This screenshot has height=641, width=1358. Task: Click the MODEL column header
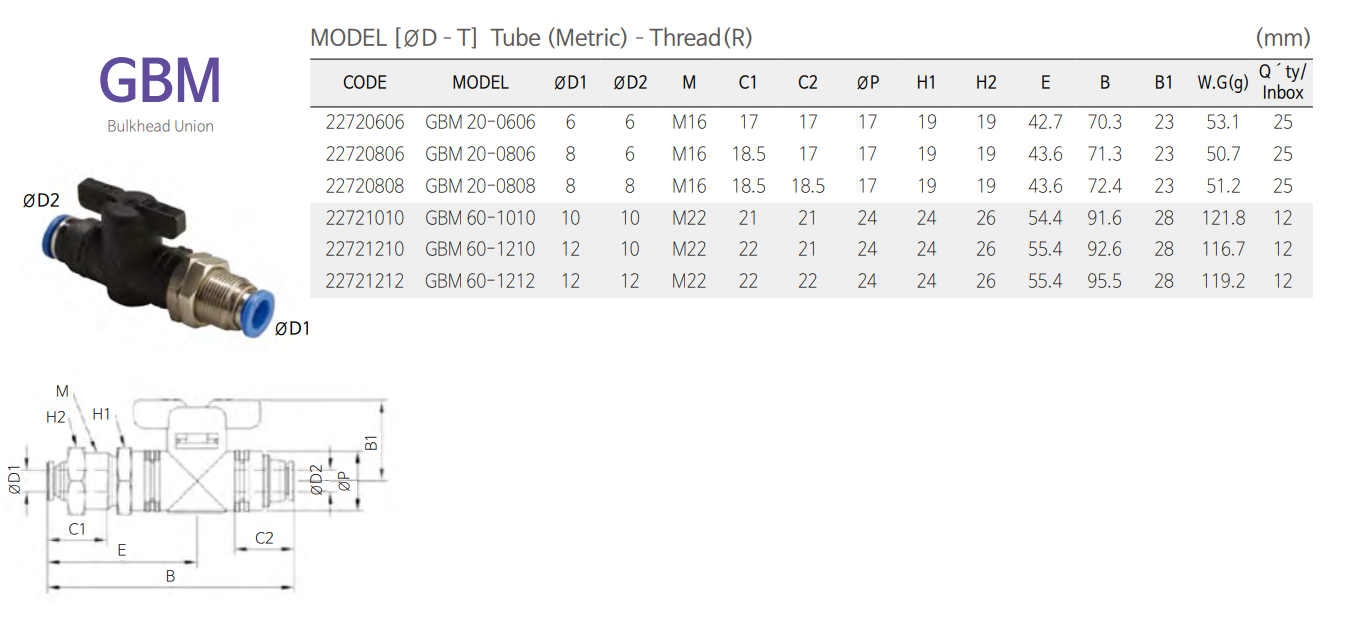(x=480, y=83)
